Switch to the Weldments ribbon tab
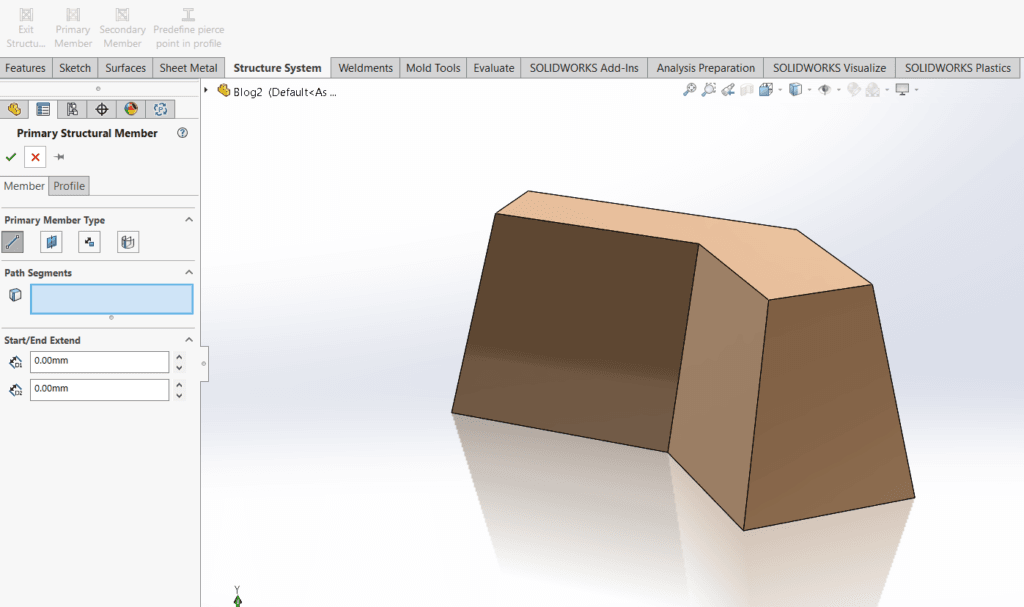1024x607 pixels. pyautogui.click(x=365, y=68)
